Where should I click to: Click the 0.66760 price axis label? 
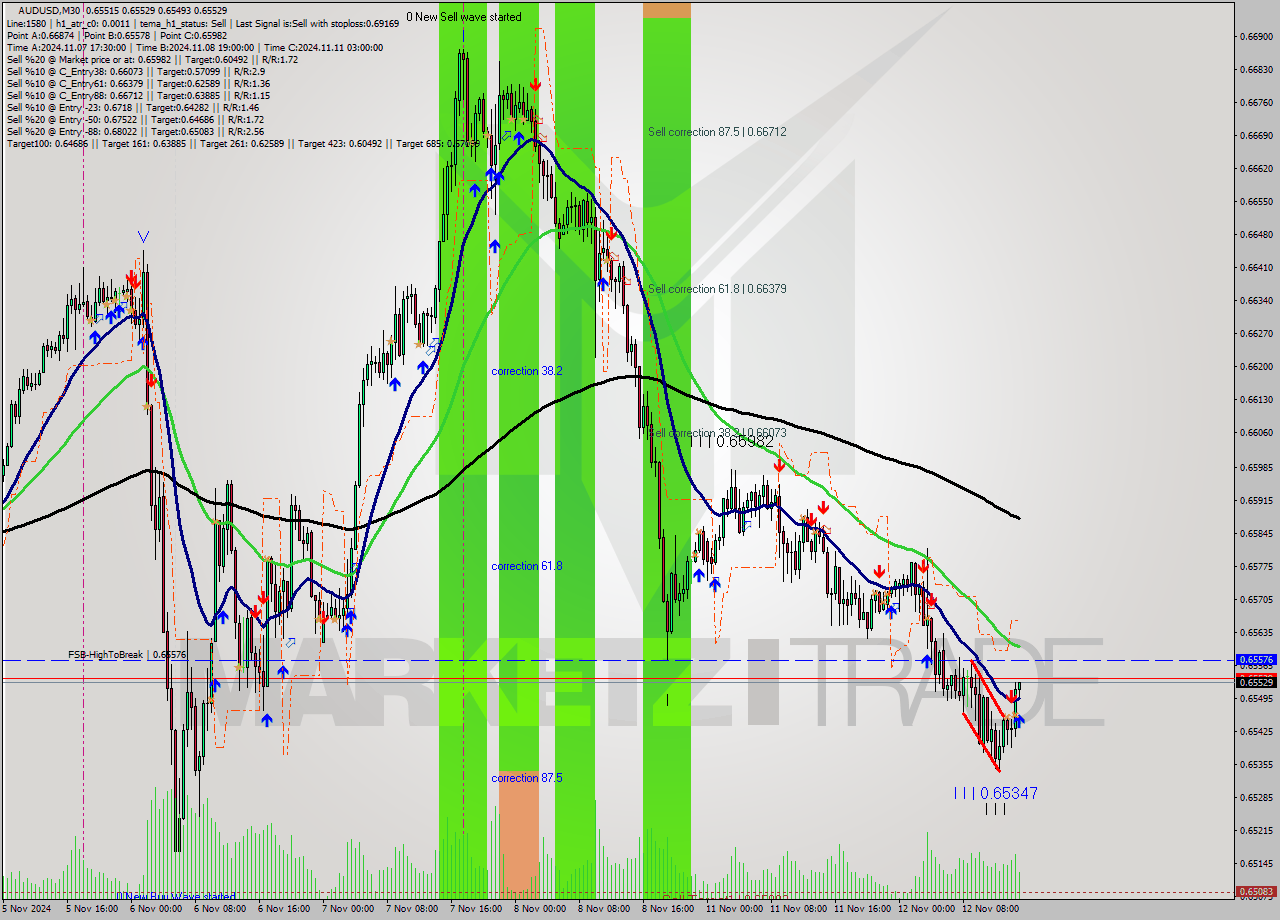point(1256,103)
